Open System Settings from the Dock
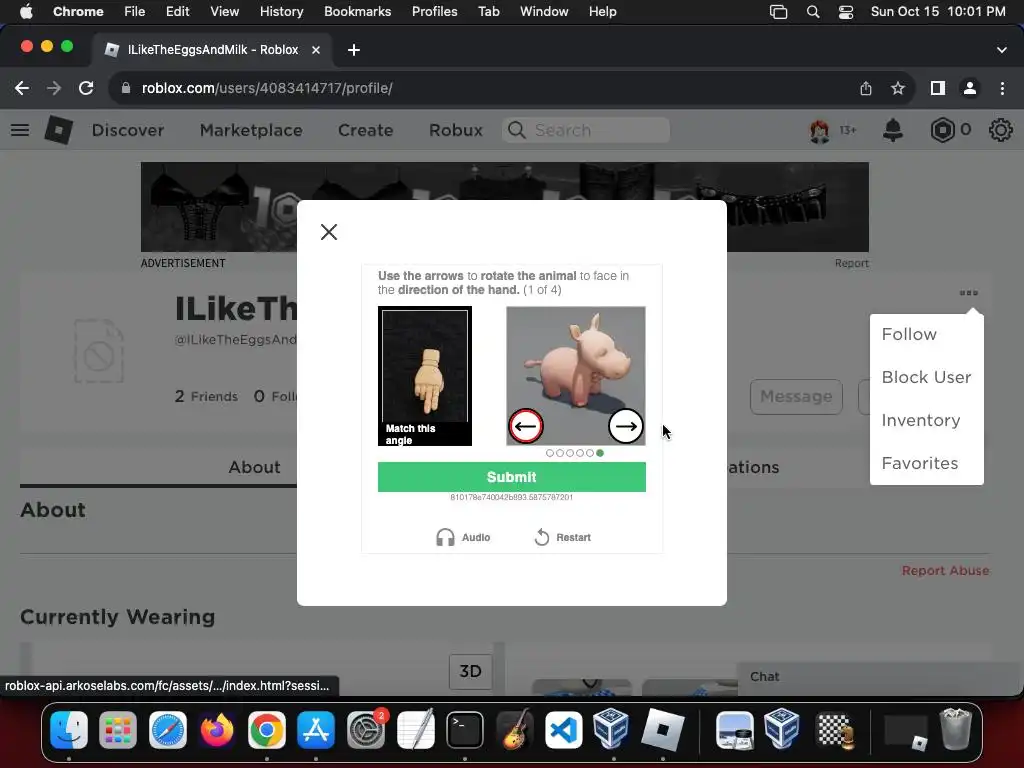Image resolution: width=1024 pixels, height=768 pixels. pyautogui.click(x=366, y=729)
